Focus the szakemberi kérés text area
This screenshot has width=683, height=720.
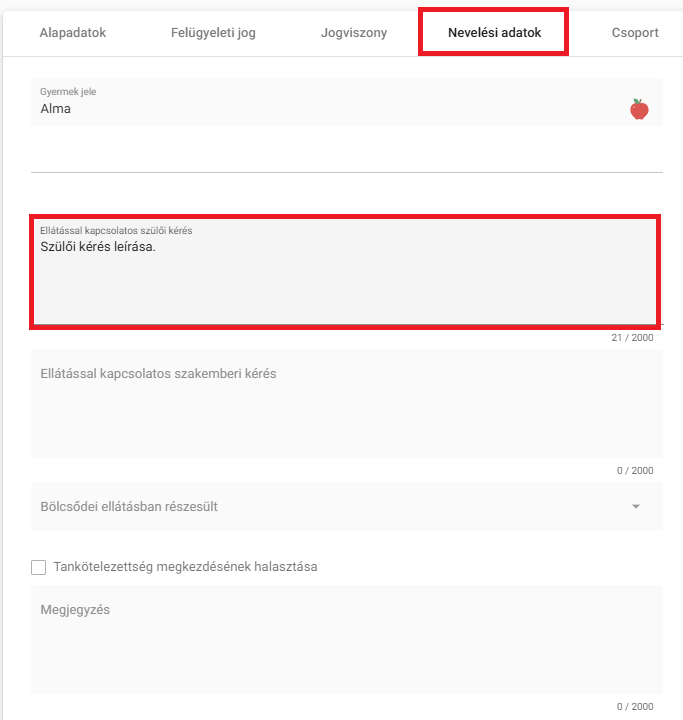tap(347, 404)
